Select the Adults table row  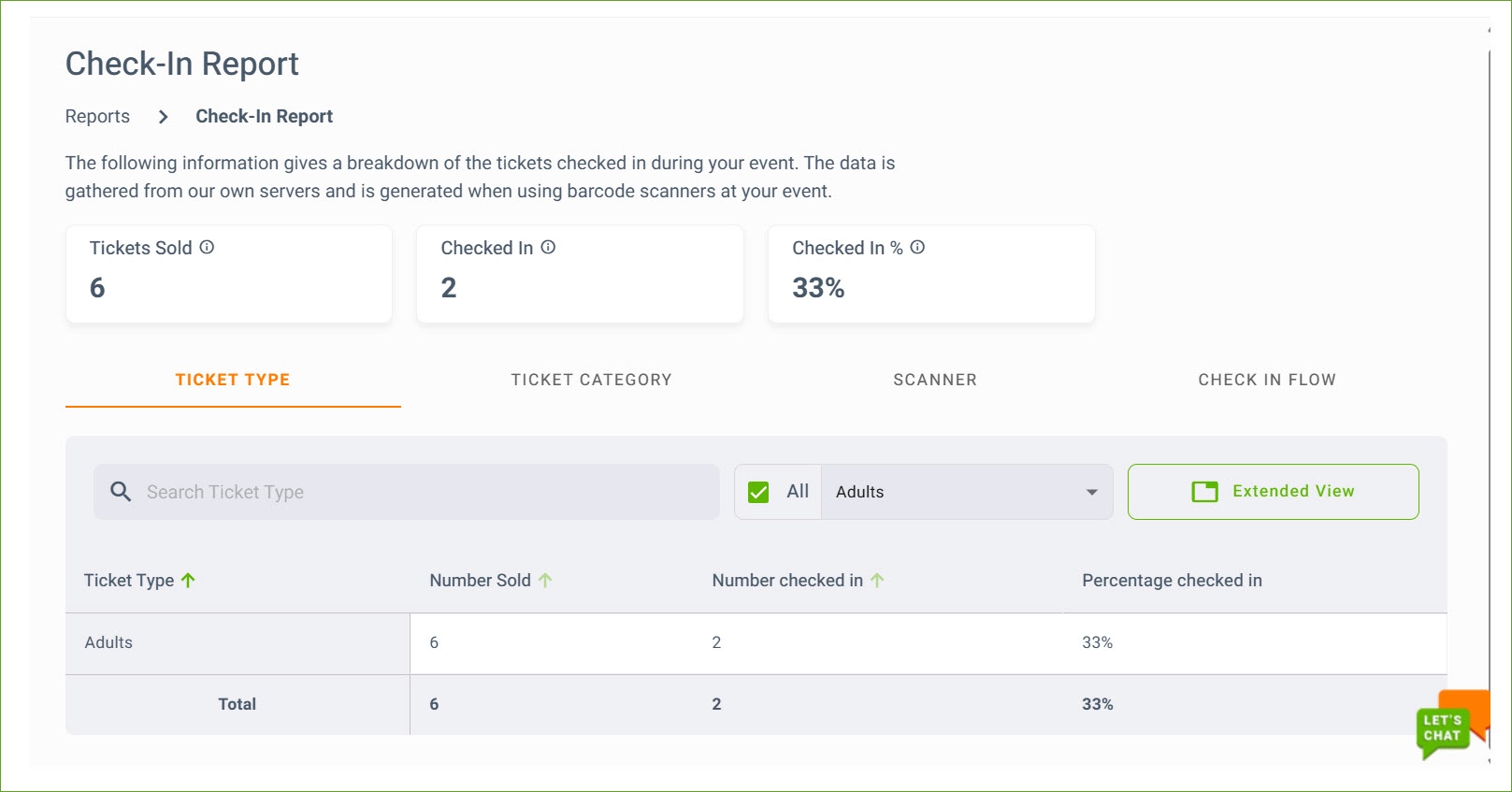click(x=108, y=642)
